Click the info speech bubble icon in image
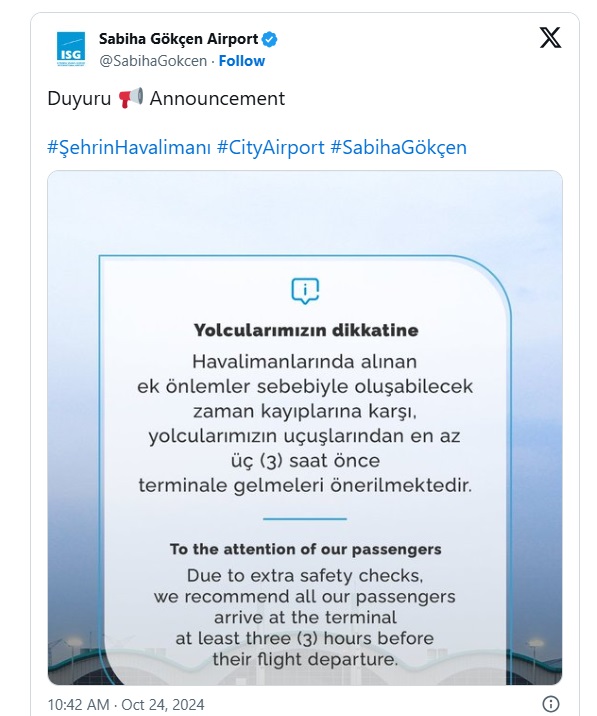This screenshot has width=597, height=716. [305, 290]
